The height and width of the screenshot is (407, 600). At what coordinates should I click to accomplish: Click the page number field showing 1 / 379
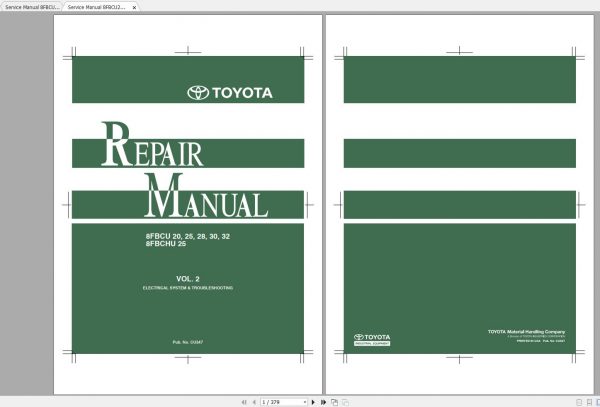pos(282,402)
